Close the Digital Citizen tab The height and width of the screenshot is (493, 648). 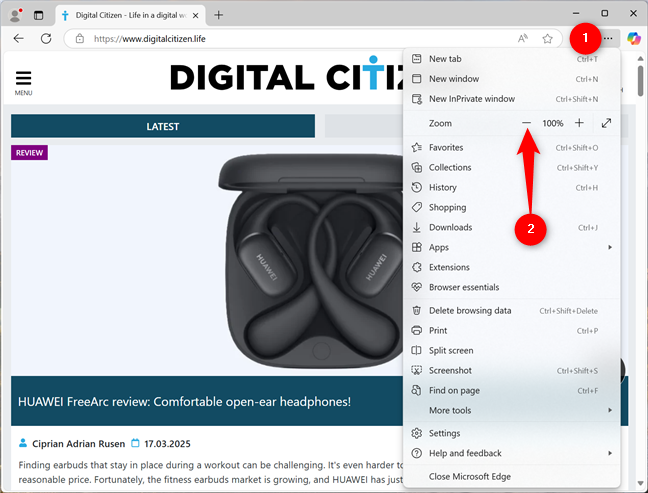[x=195, y=15]
